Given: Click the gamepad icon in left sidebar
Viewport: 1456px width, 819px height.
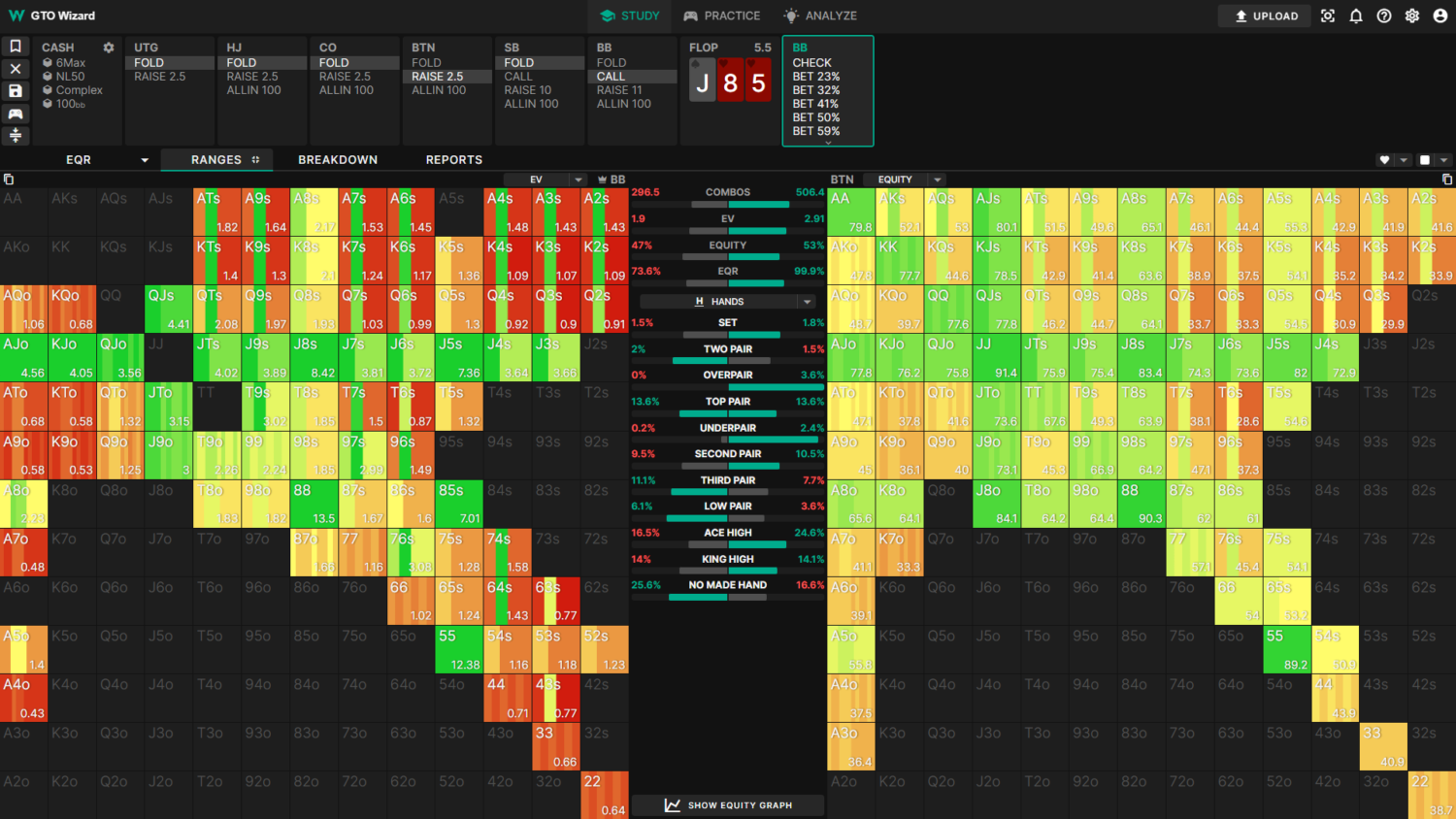Looking at the screenshot, I should 16,114.
